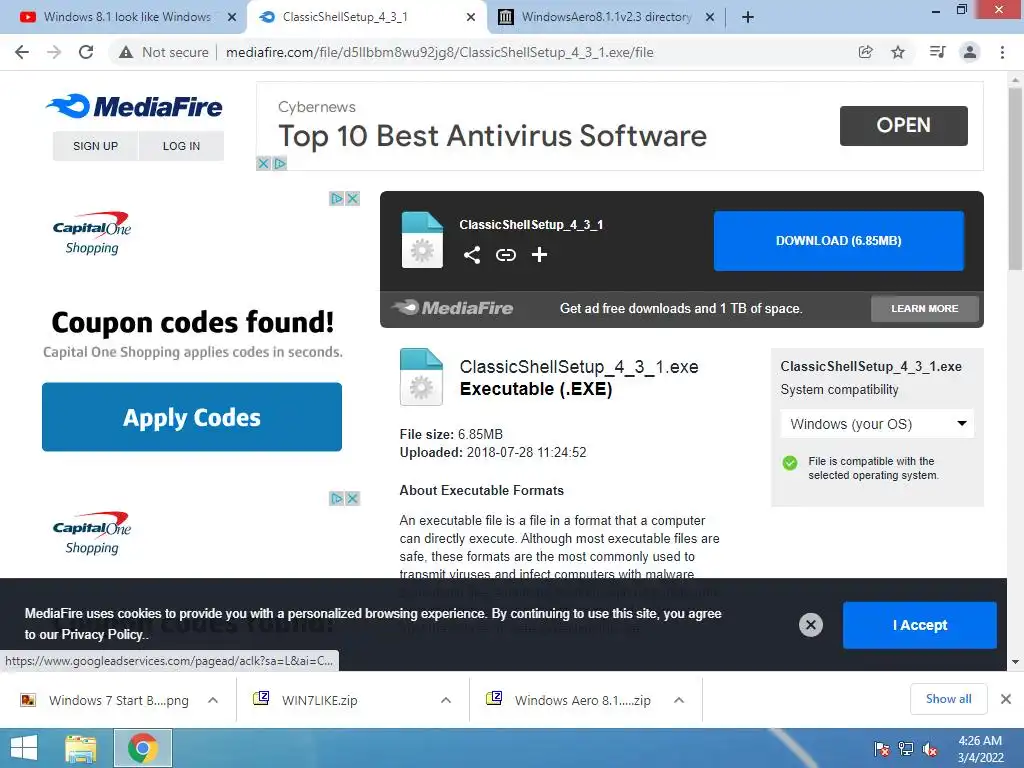Click the scroll up arrow of page scrollbar
This screenshot has height=768, width=1024.
[1015, 78]
